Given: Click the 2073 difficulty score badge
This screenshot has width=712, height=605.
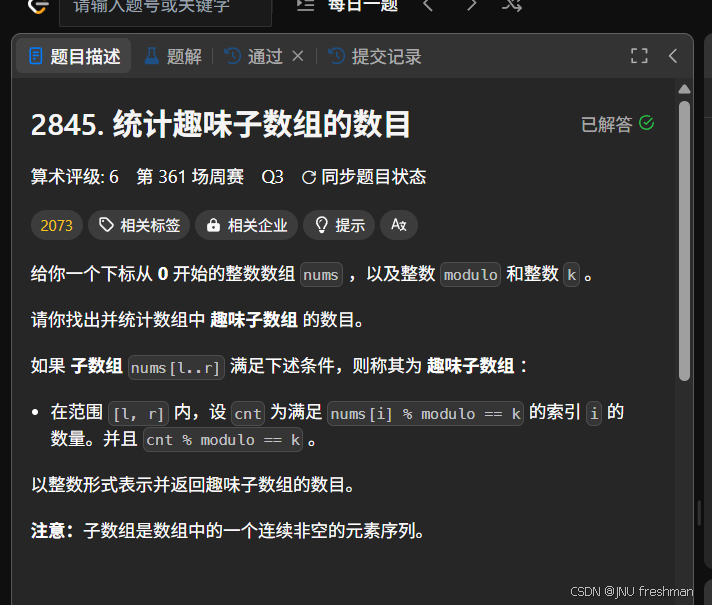Looking at the screenshot, I should tap(57, 225).
